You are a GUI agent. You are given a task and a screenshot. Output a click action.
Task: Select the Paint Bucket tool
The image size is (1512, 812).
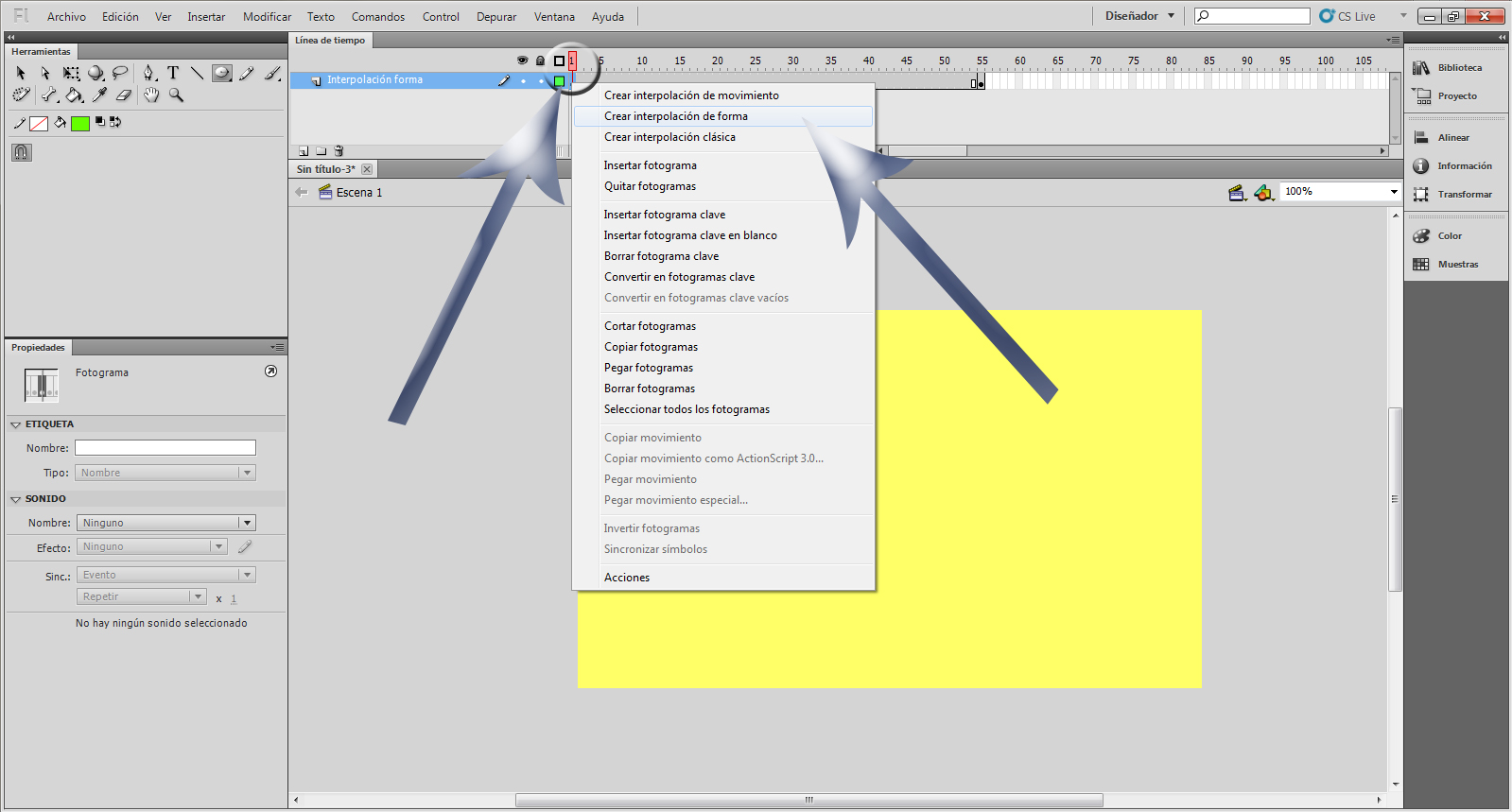[x=74, y=95]
